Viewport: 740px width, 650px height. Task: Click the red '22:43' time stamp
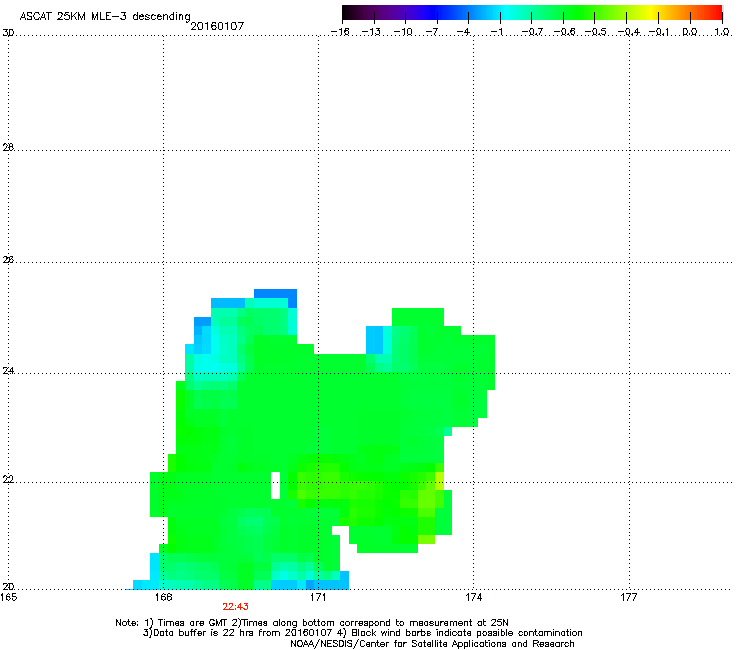pyautogui.click(x=235, y=607)
